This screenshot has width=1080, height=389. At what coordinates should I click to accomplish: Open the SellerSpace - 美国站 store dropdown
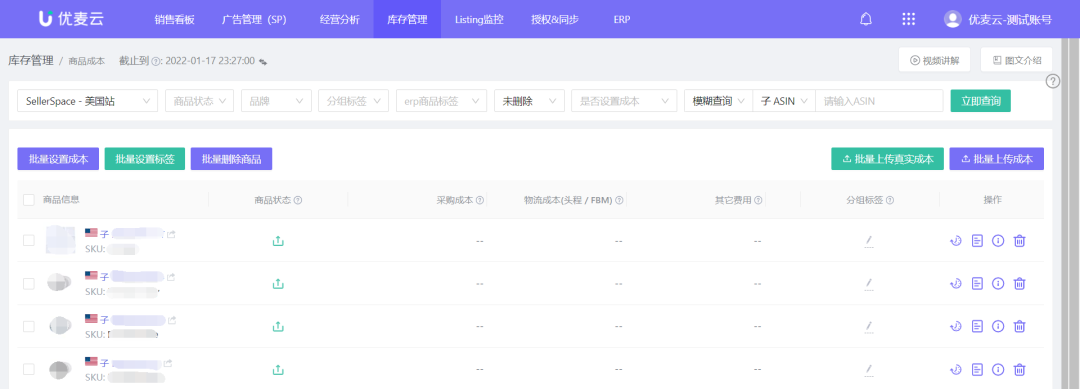click(87, 101)
